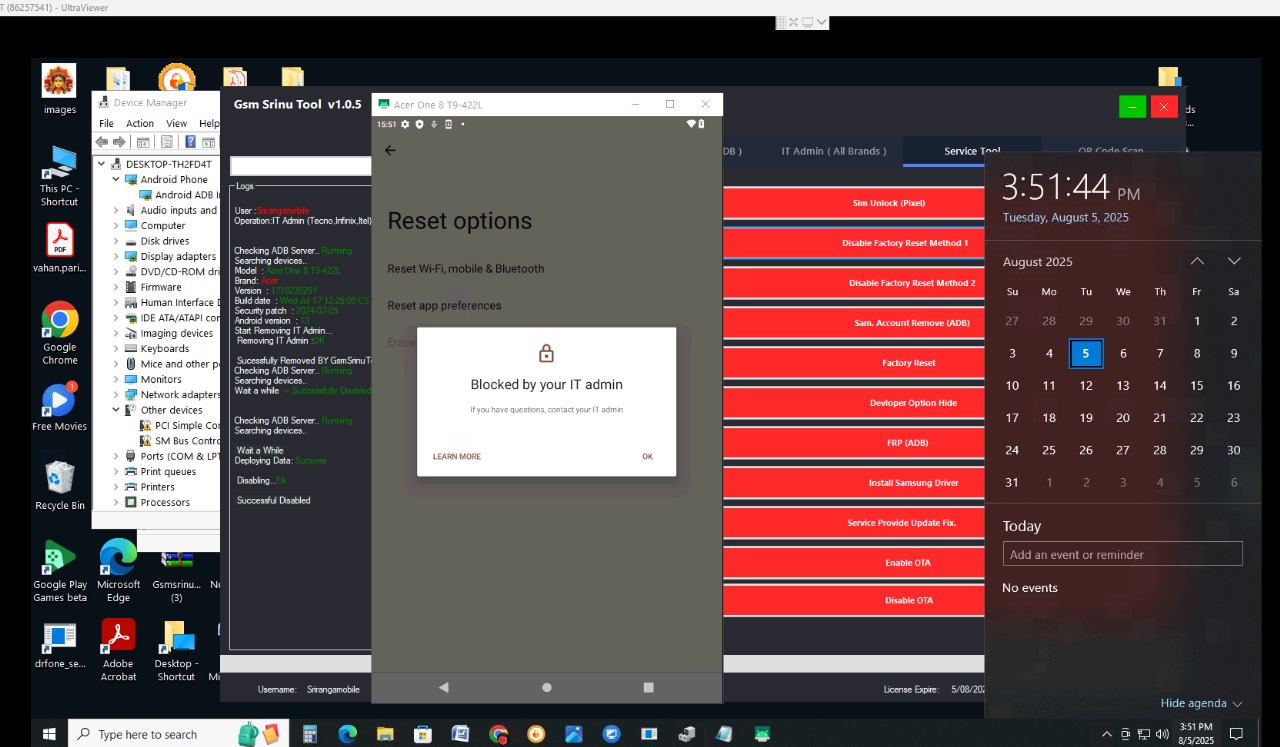Open Google Chrome desktop shortcut
This screenshot has height=747, width=1280.
coord(59,321)
